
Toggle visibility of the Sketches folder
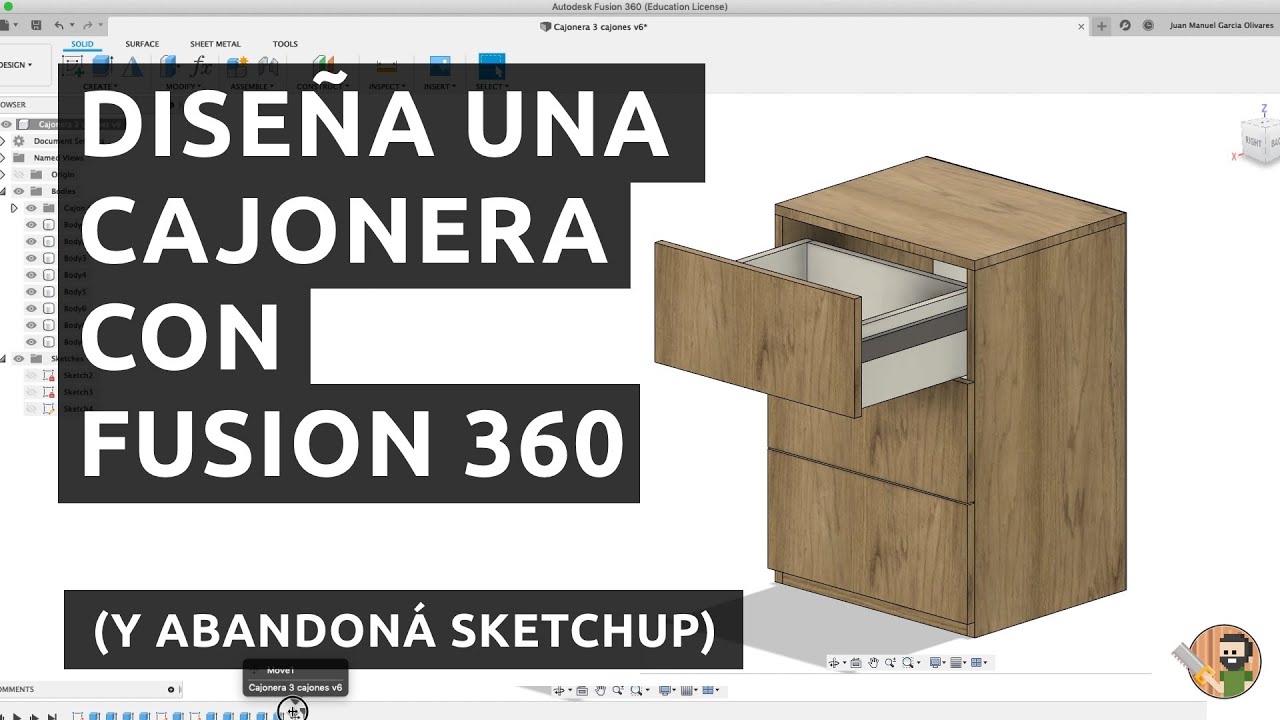[x=19, y=358]
